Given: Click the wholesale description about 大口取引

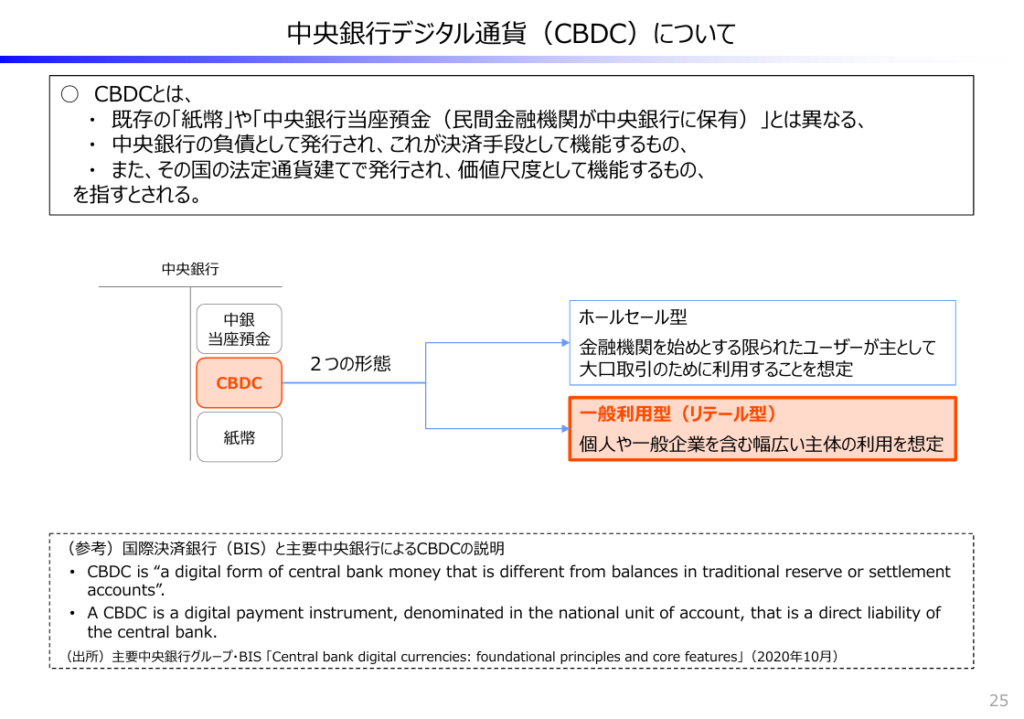Looking at the screenshot, I should click(757, 358).
